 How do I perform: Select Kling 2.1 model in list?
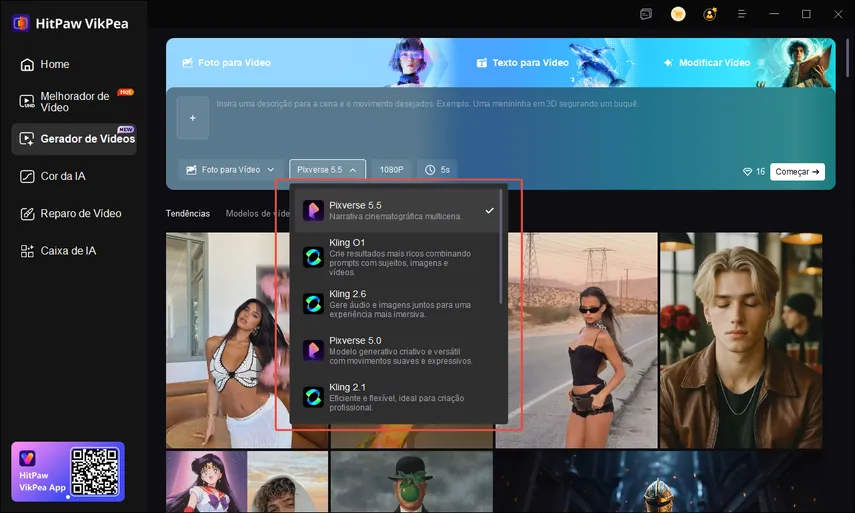[x=396, y=397]
